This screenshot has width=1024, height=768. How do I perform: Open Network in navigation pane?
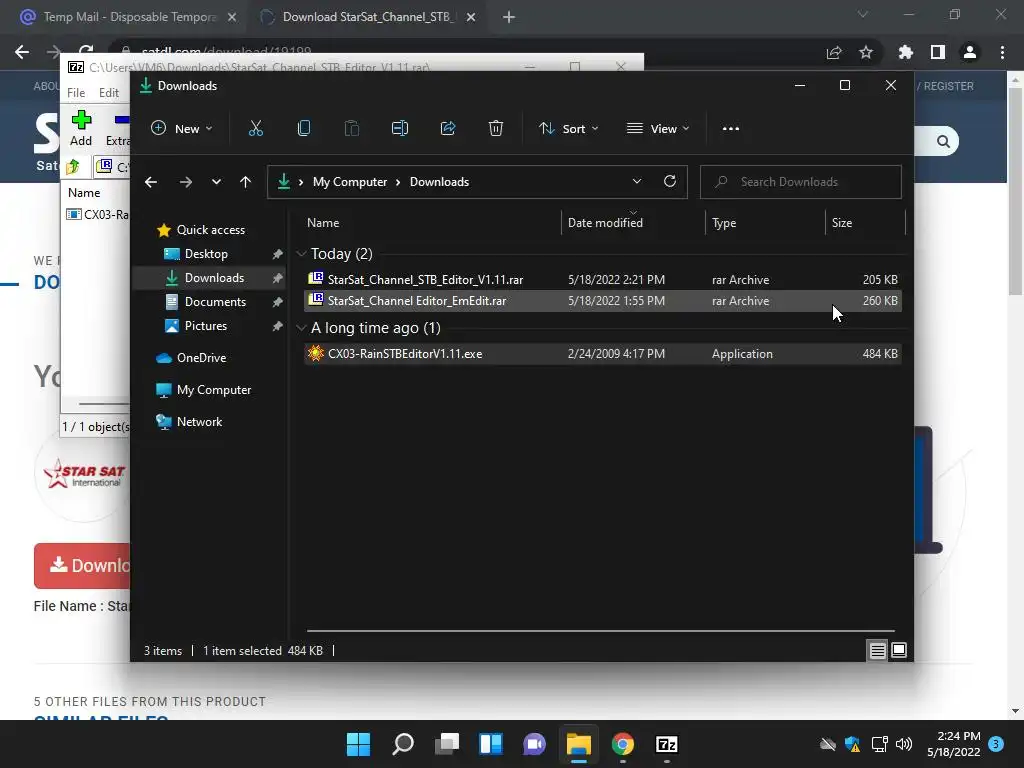[x=199, y=422]
